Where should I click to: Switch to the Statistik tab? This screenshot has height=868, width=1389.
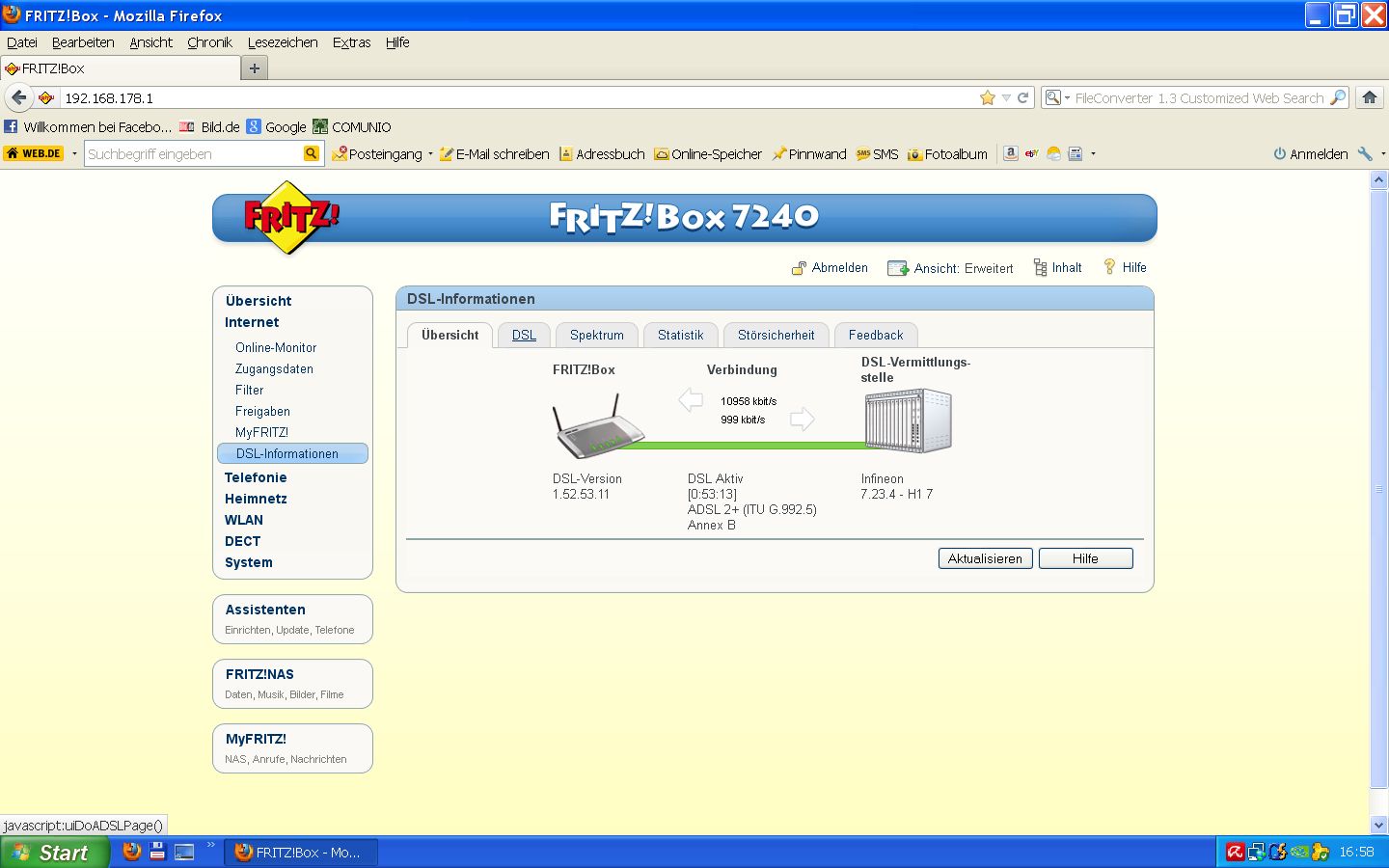click(681, 335)
